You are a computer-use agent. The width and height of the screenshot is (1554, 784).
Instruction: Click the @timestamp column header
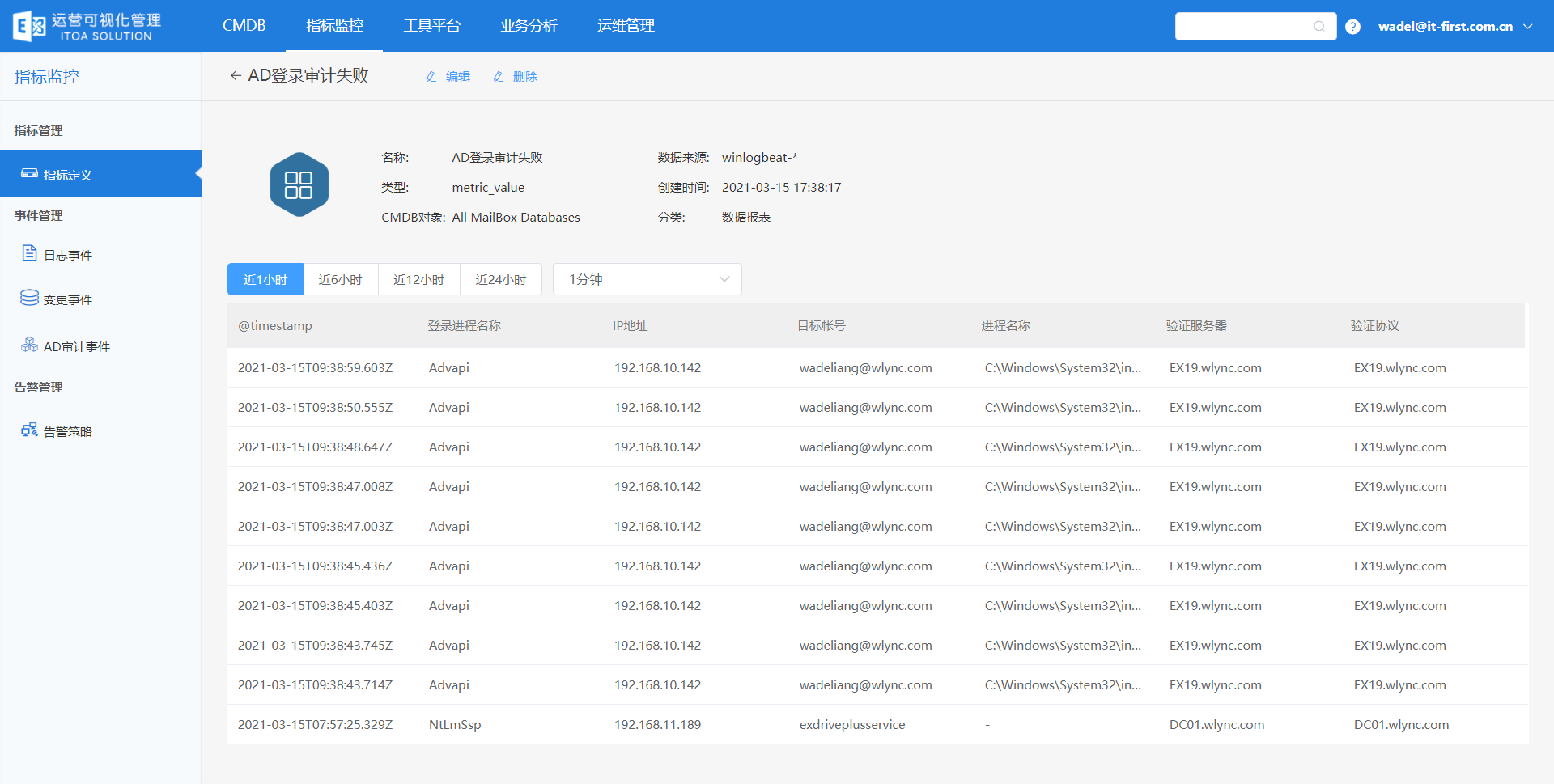coord(275,325)
